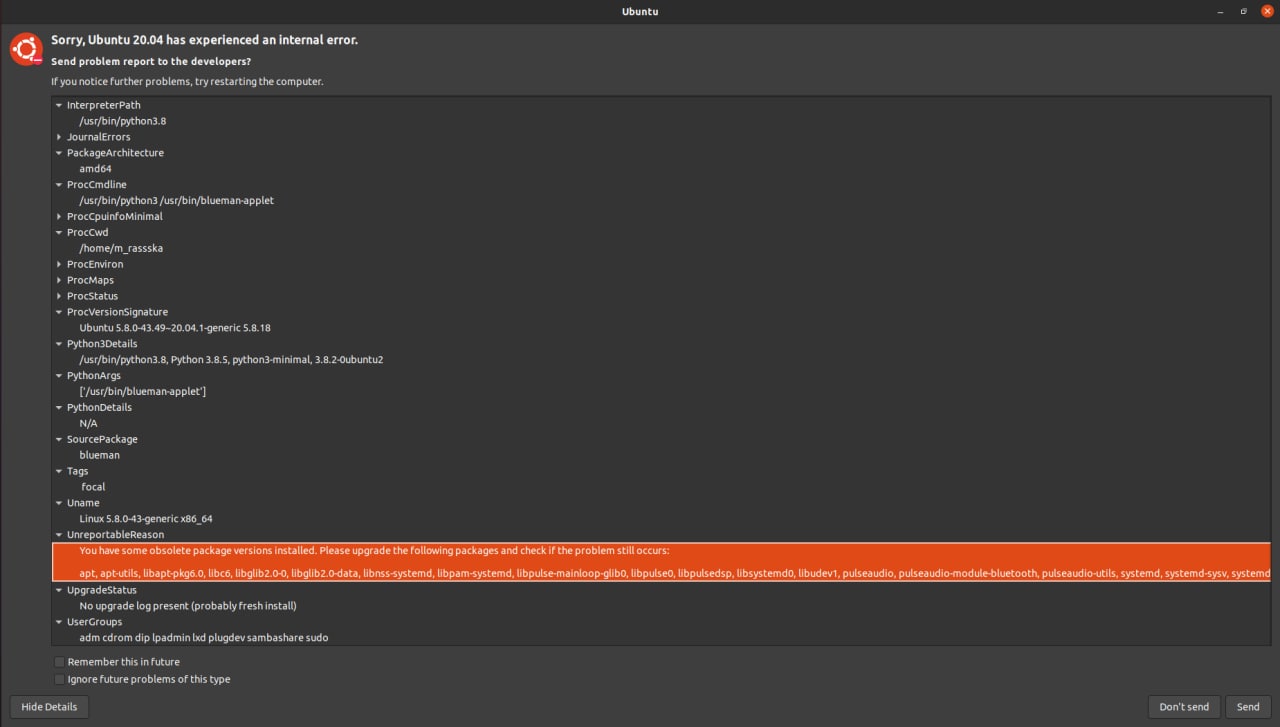The width and height of the screenshot is (1280, 727).
Task: Collapse the InterpreterPath entry
Action: 59,105
